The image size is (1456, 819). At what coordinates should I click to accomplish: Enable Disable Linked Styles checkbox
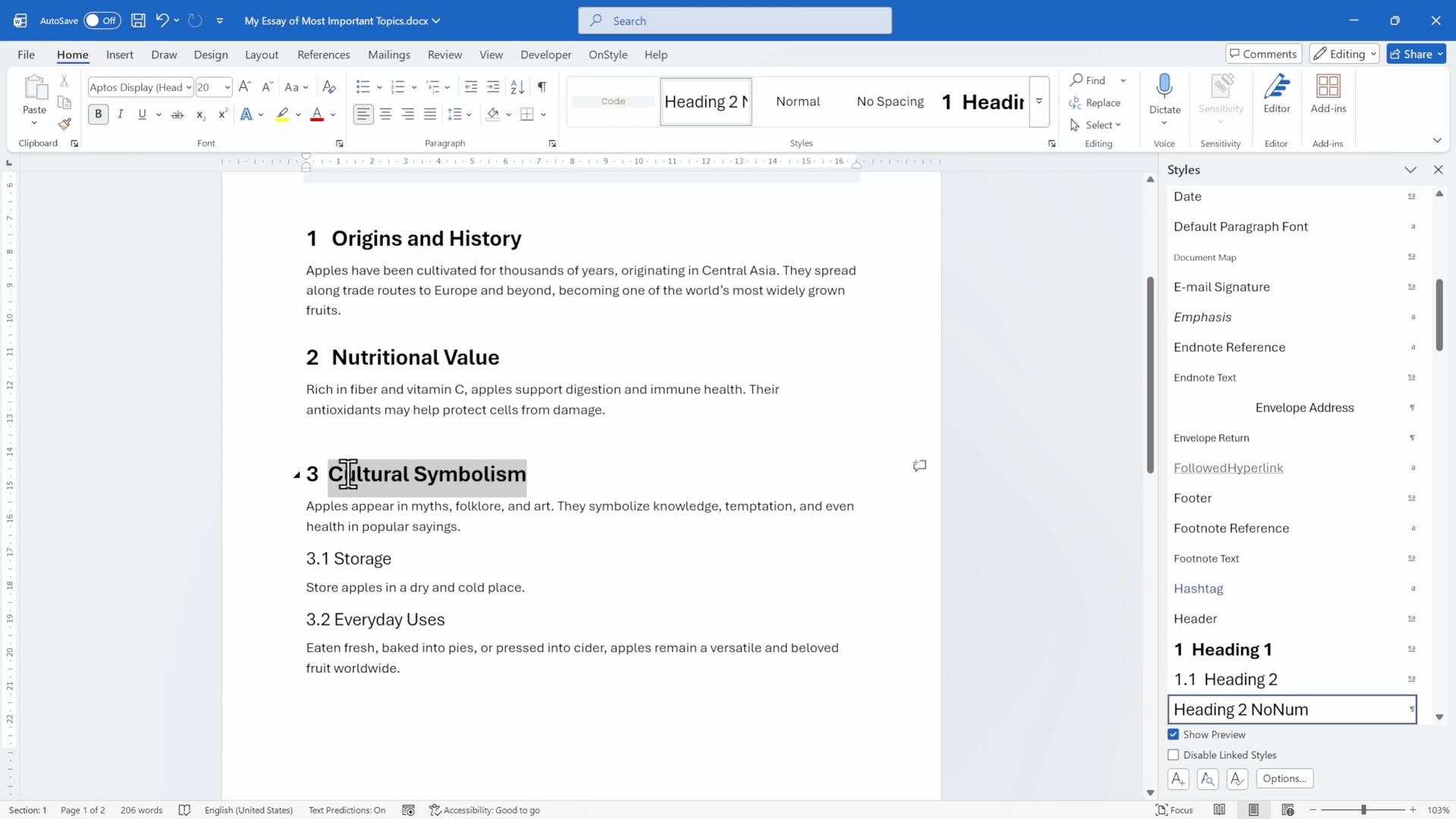1173,755
